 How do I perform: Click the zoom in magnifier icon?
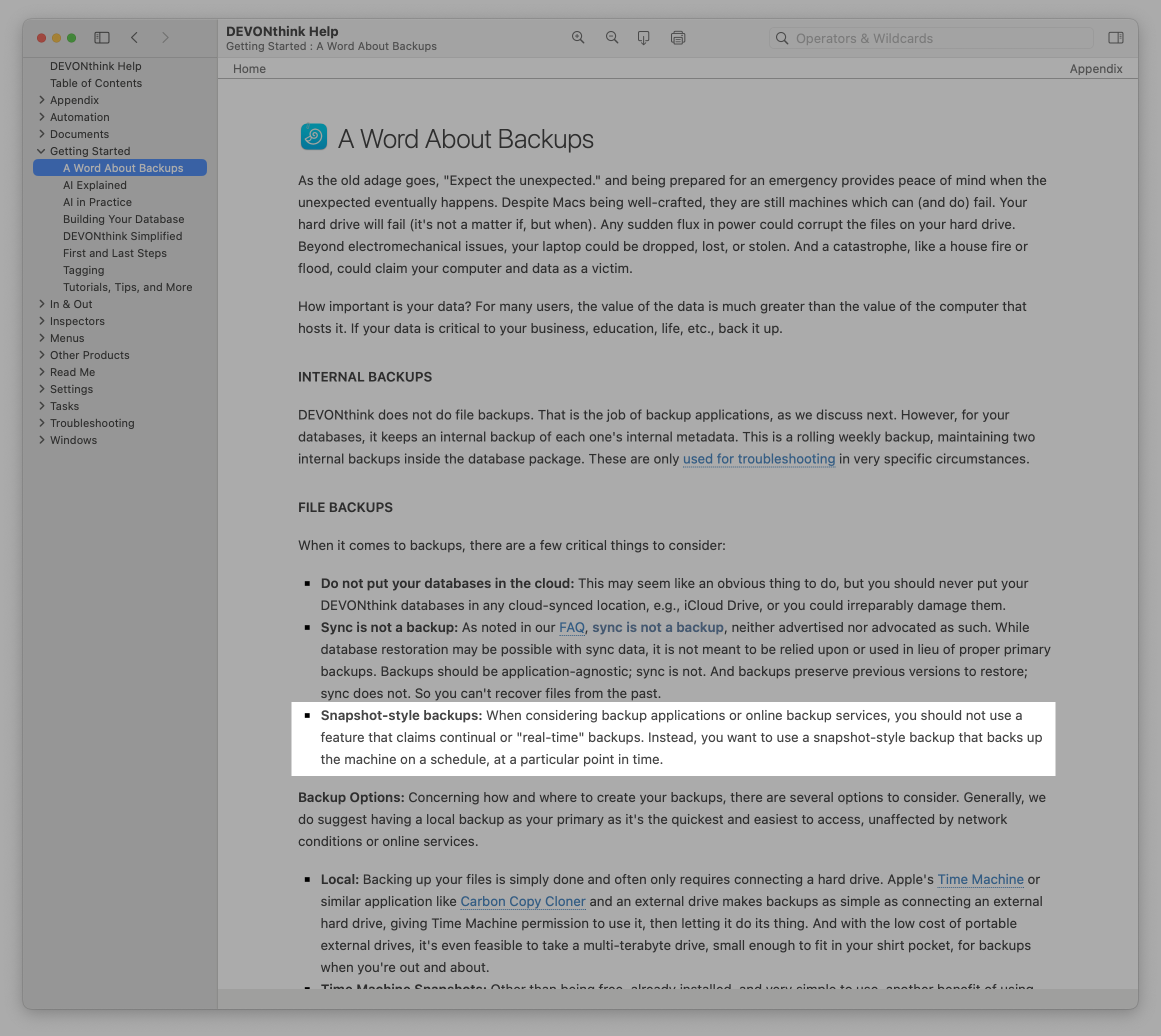578,37
